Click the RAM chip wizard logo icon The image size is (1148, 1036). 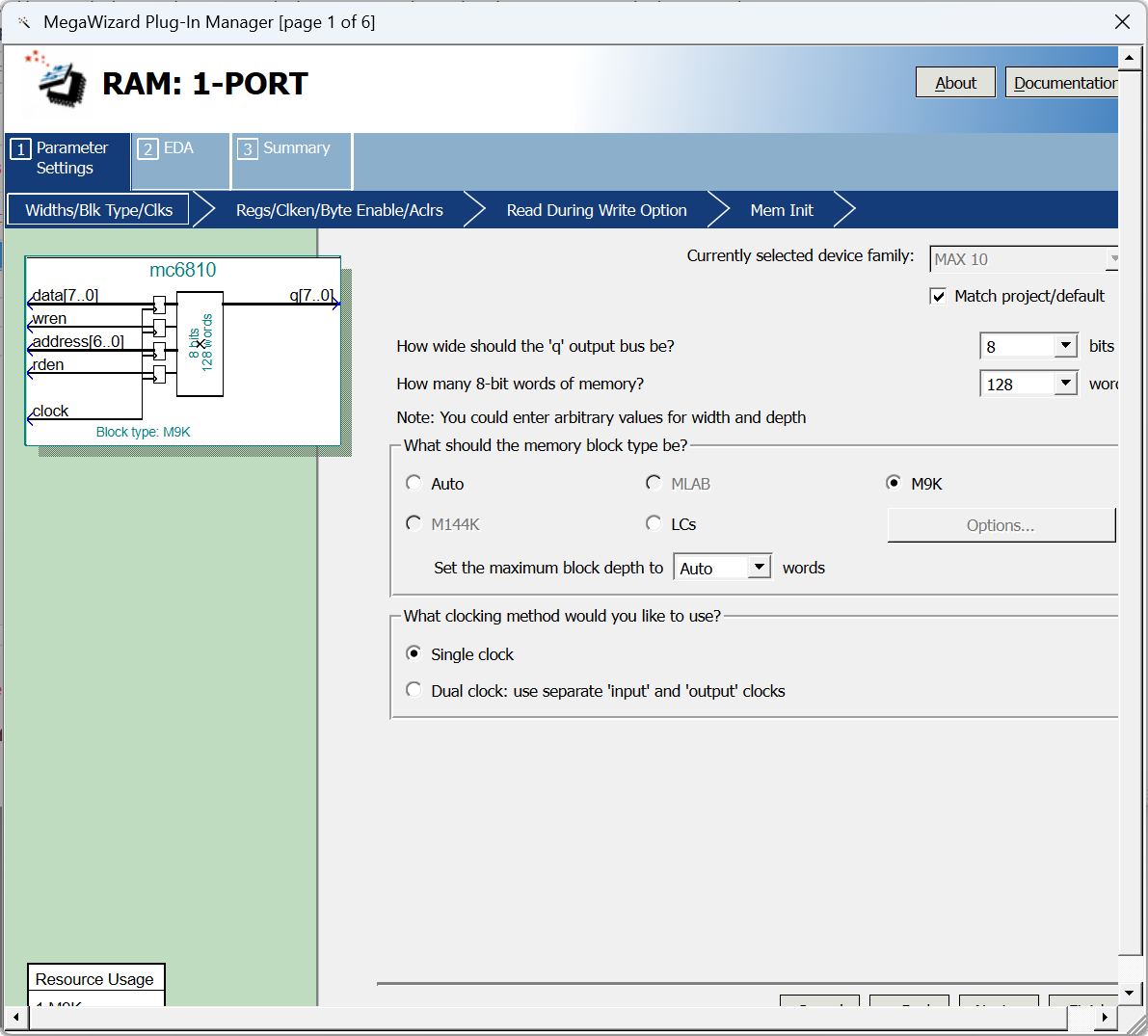point(60,81)
